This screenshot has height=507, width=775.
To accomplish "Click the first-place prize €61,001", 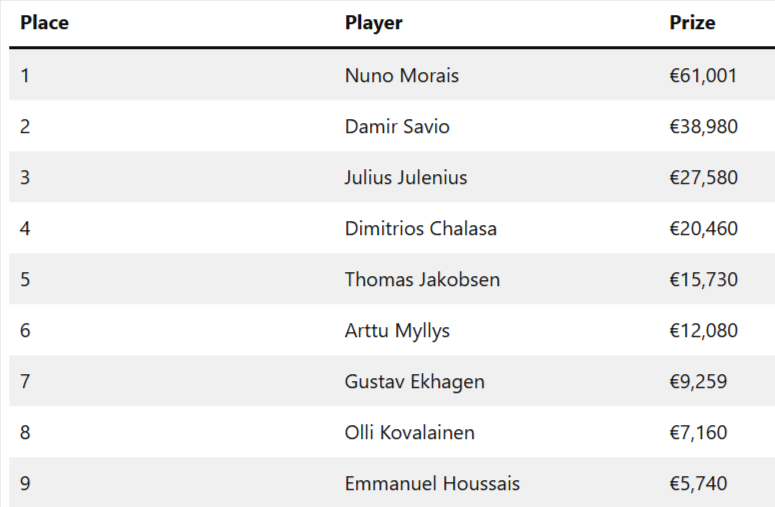I will click(703, 75).
